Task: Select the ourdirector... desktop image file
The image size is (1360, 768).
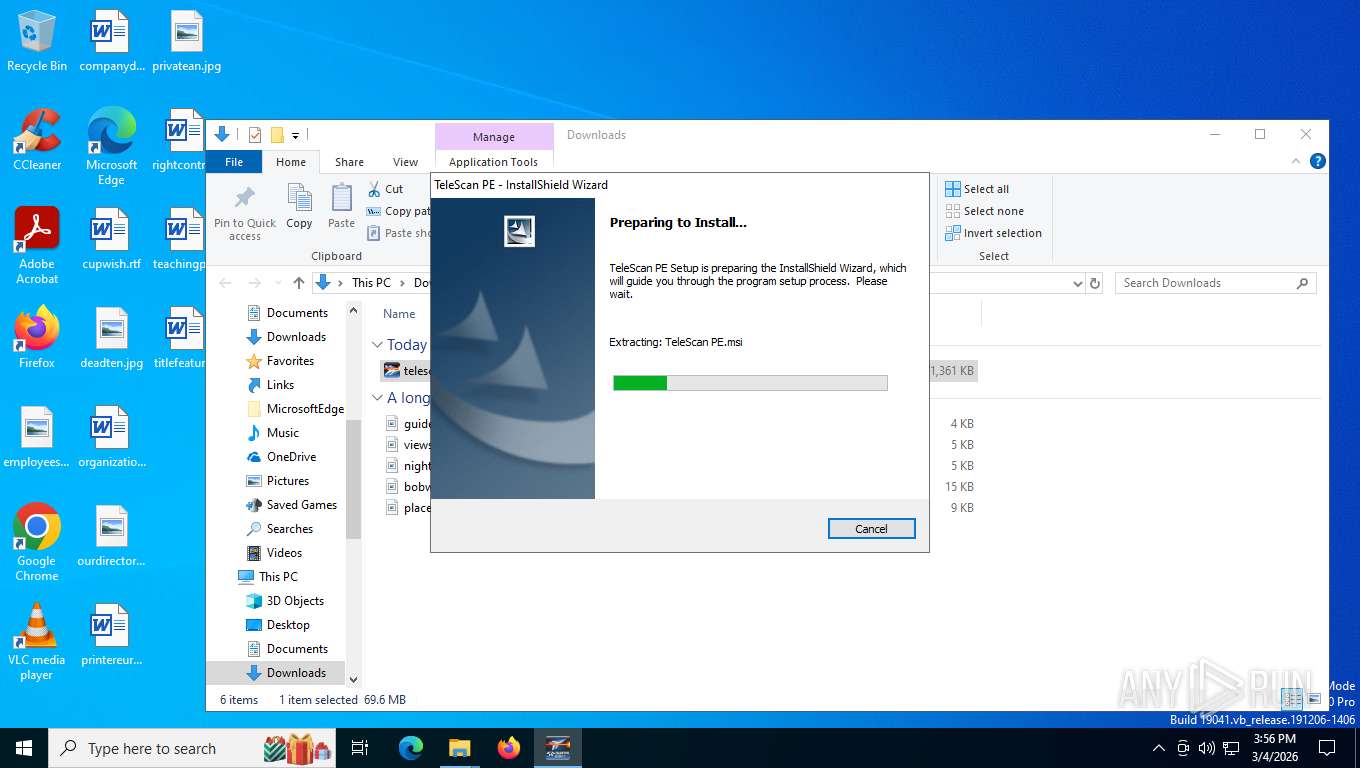Action: (111, 536)
